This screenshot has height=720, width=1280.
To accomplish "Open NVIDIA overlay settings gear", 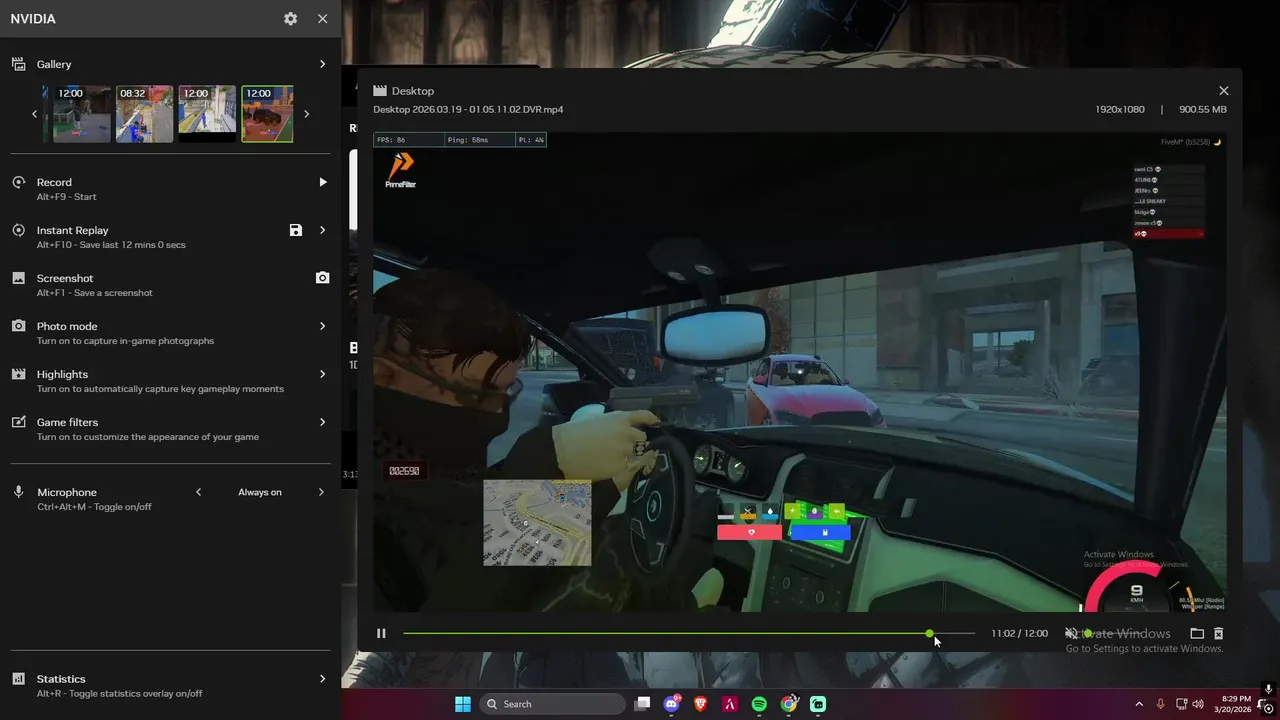I will pos(290,19).
